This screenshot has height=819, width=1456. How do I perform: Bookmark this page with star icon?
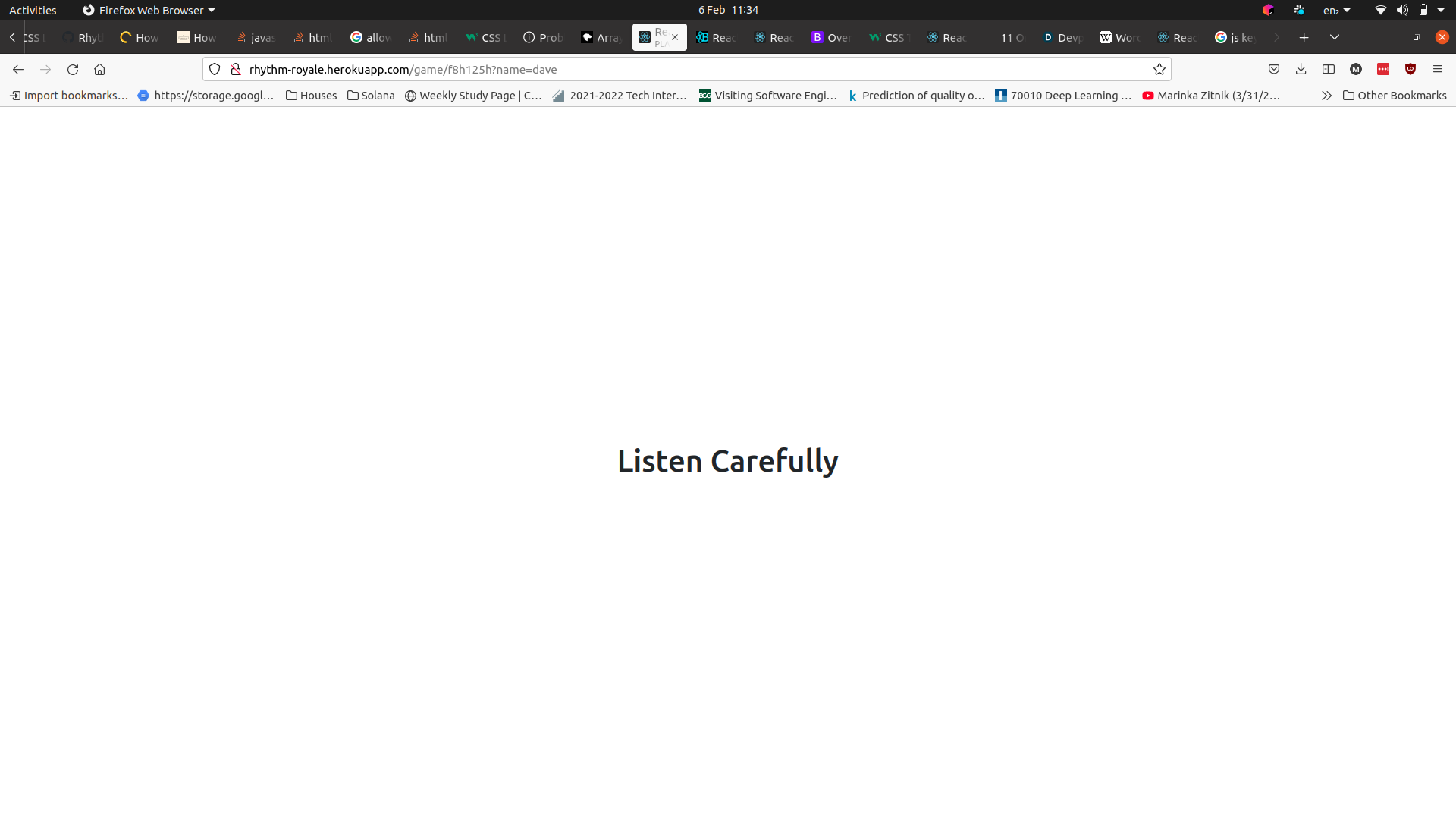1159,69
